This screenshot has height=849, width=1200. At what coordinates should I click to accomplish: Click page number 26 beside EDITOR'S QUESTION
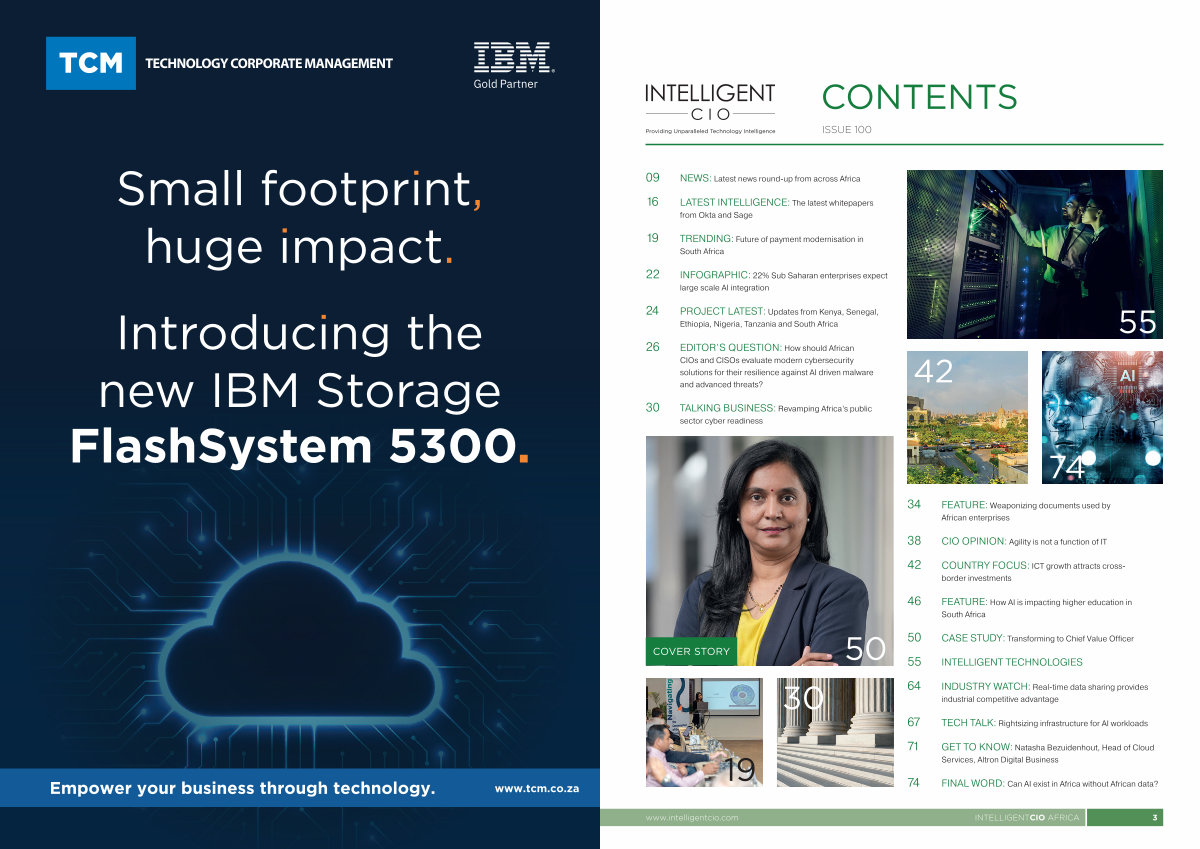653,347
